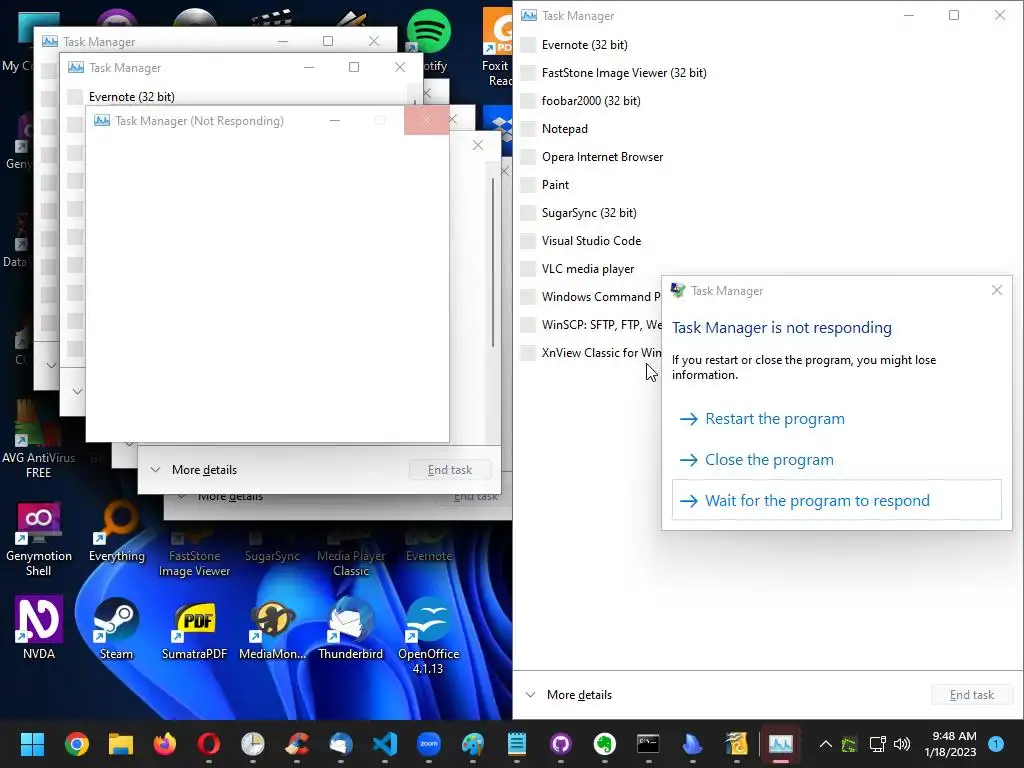Select the AVG AntiVirus FREE desktop icon
This screenshot has width=1024, height=768.
coord(38,440)
